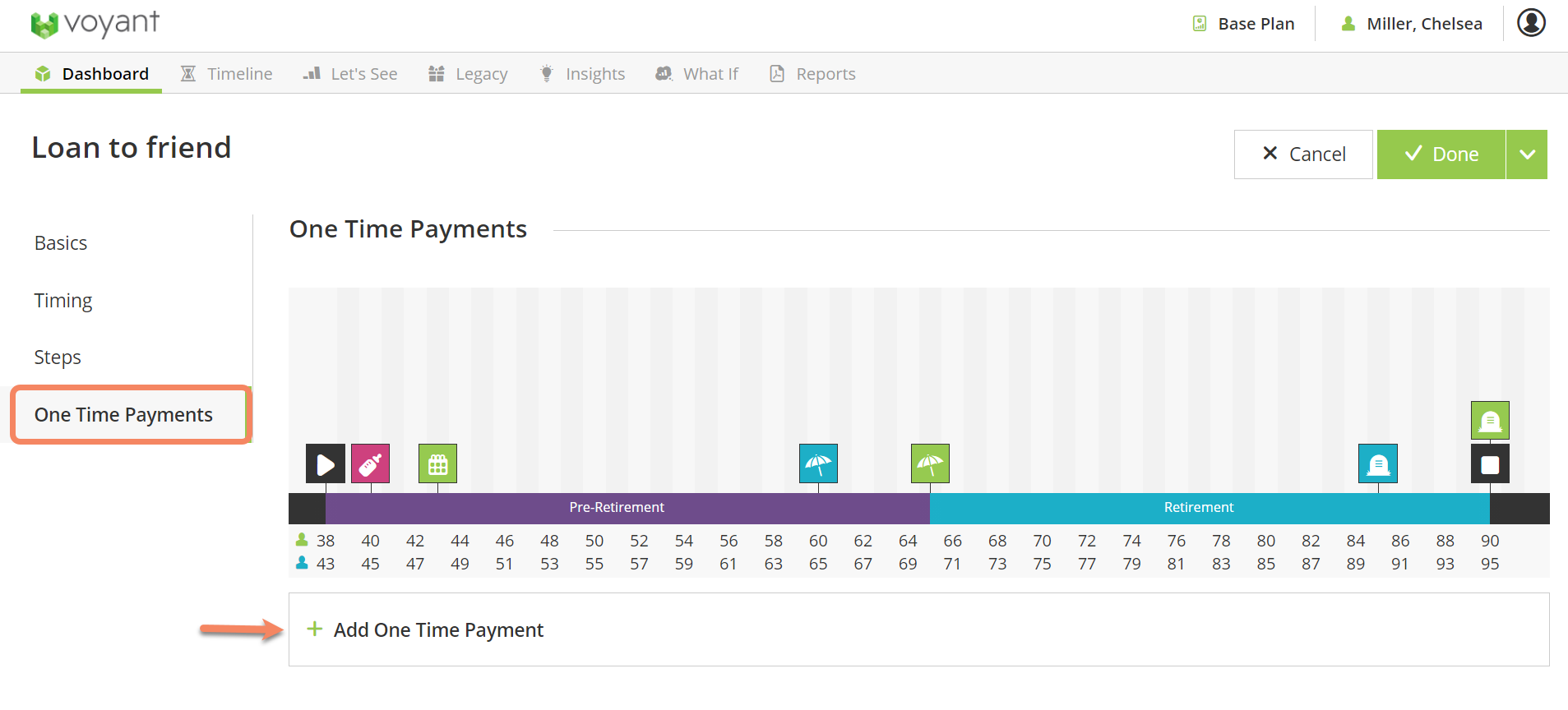
Task: Click the green tombstone mortality icon
Action: coord(1490,421)
